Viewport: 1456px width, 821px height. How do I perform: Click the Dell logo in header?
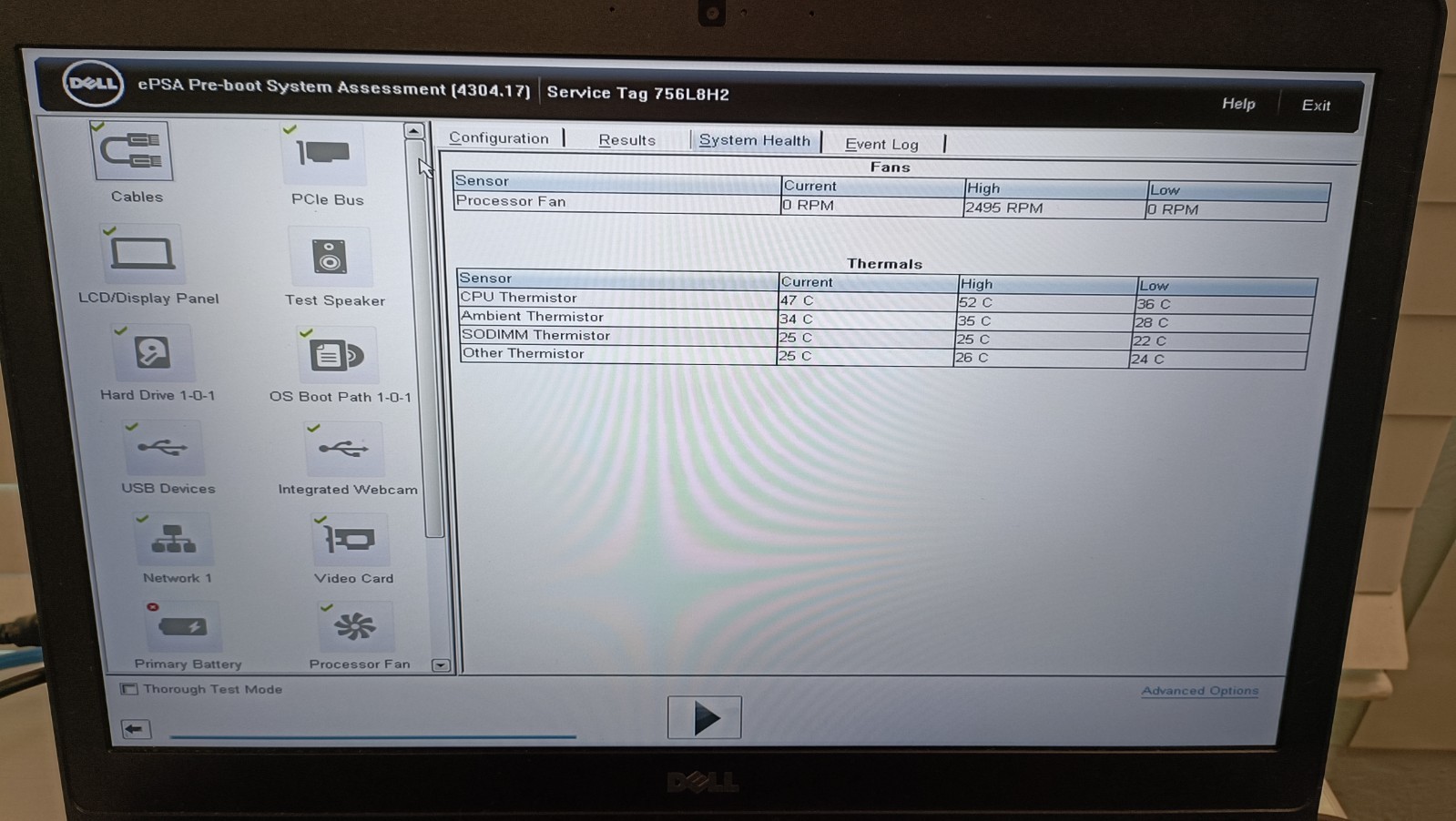[93, 84]
